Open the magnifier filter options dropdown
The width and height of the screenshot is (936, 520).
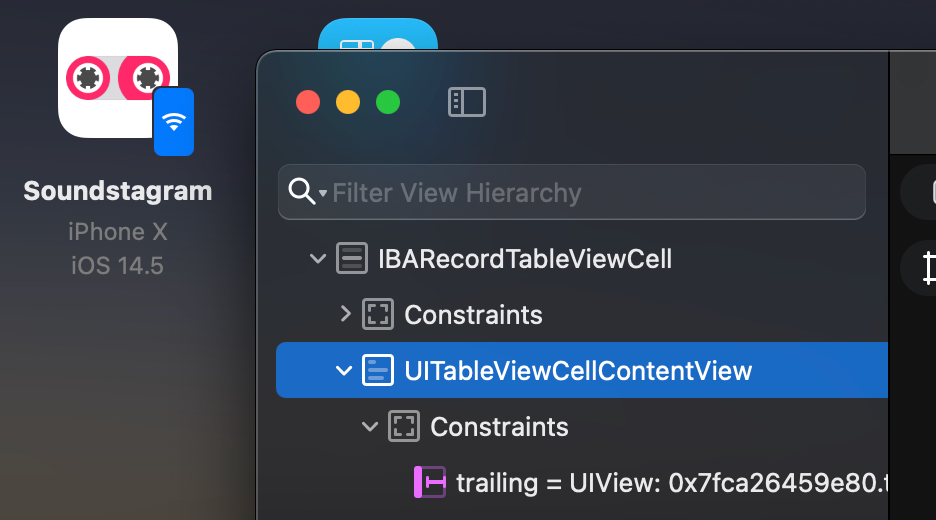pos(322,193)
